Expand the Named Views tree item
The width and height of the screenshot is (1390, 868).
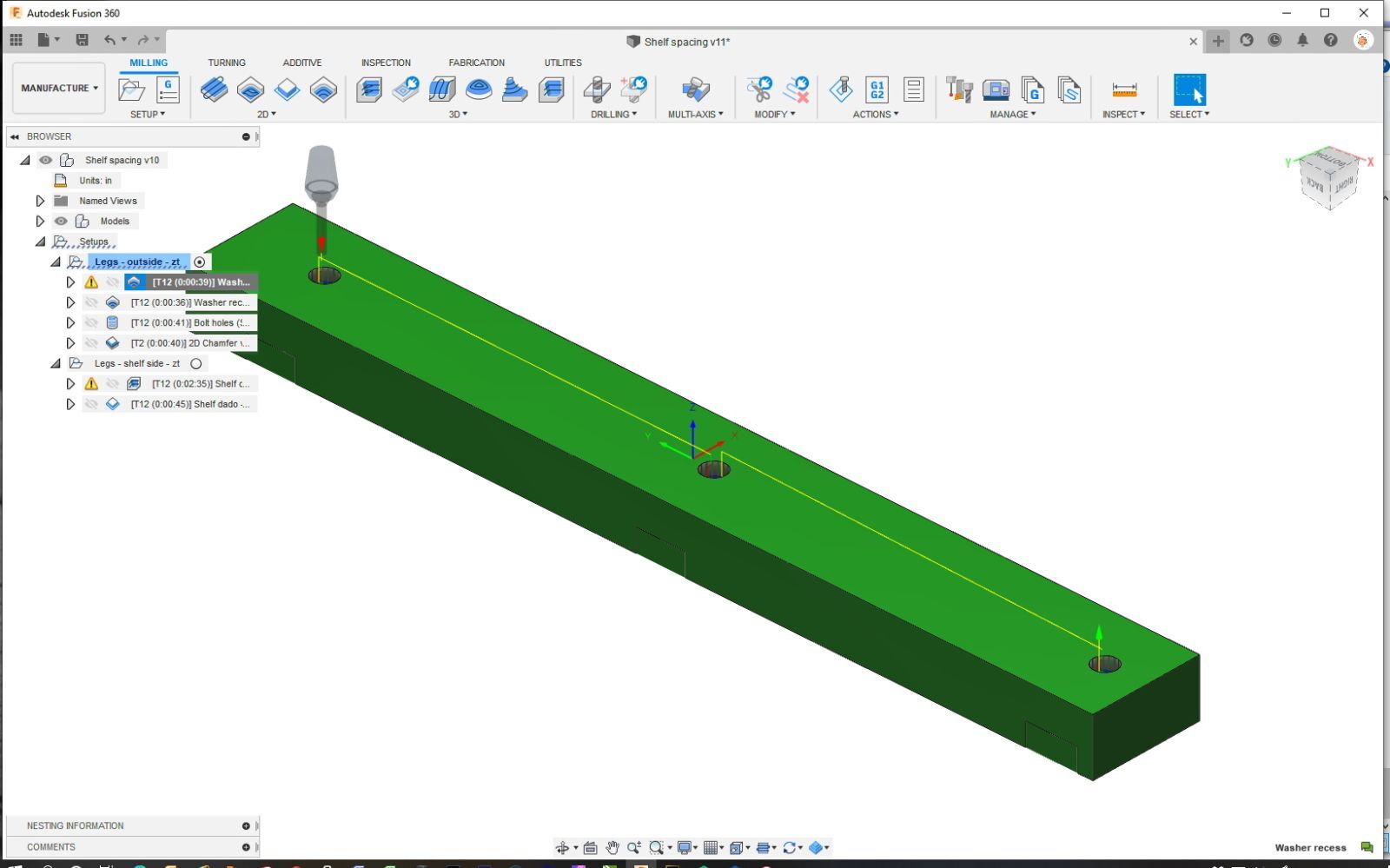pos(40,201)
